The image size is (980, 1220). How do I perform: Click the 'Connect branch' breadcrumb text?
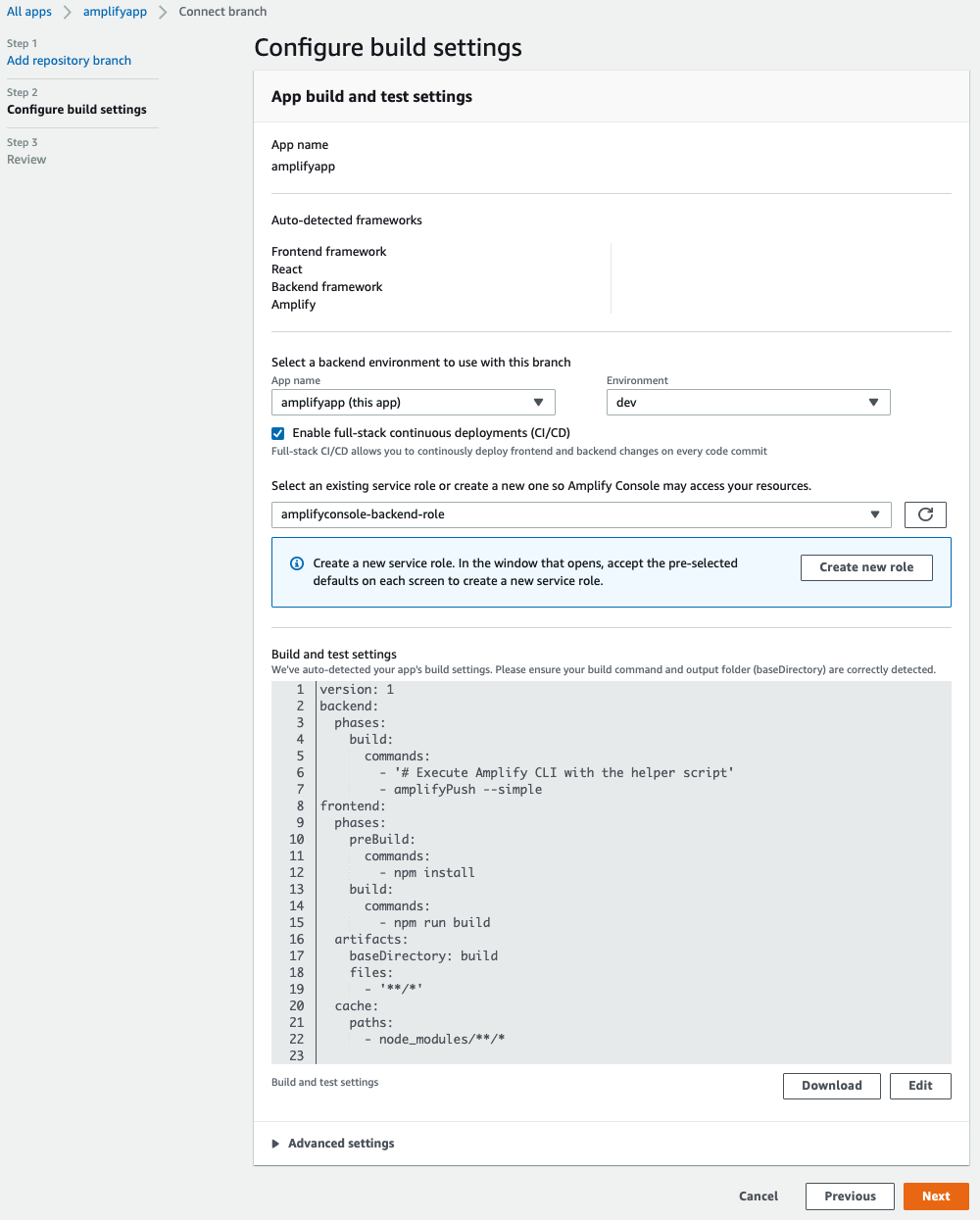[222, 12]
